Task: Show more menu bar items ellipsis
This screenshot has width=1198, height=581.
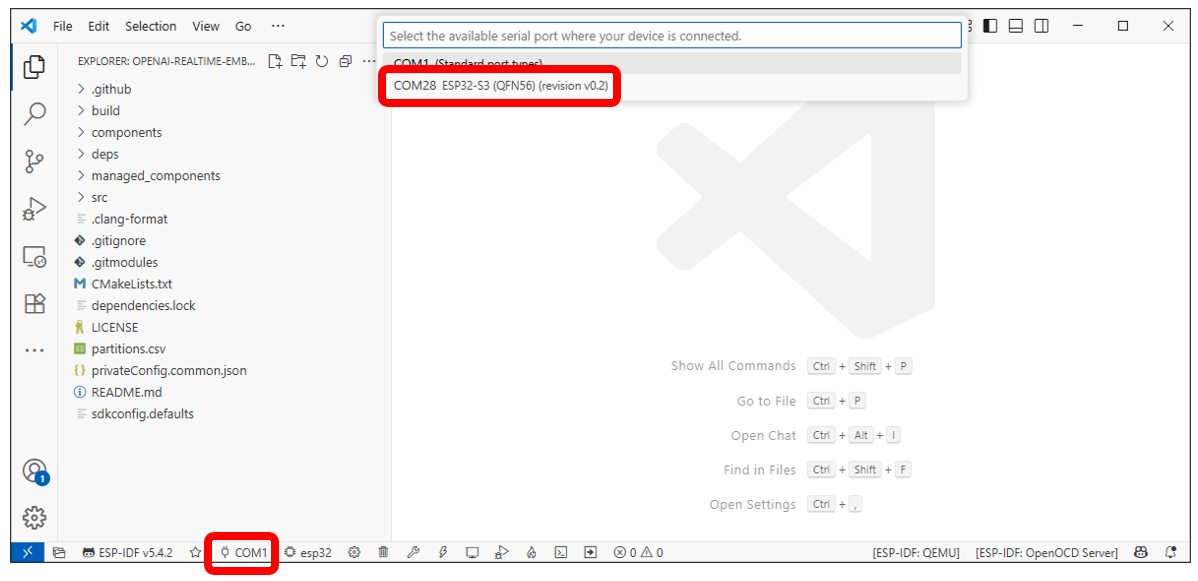Action: click(x=278, y=26)
